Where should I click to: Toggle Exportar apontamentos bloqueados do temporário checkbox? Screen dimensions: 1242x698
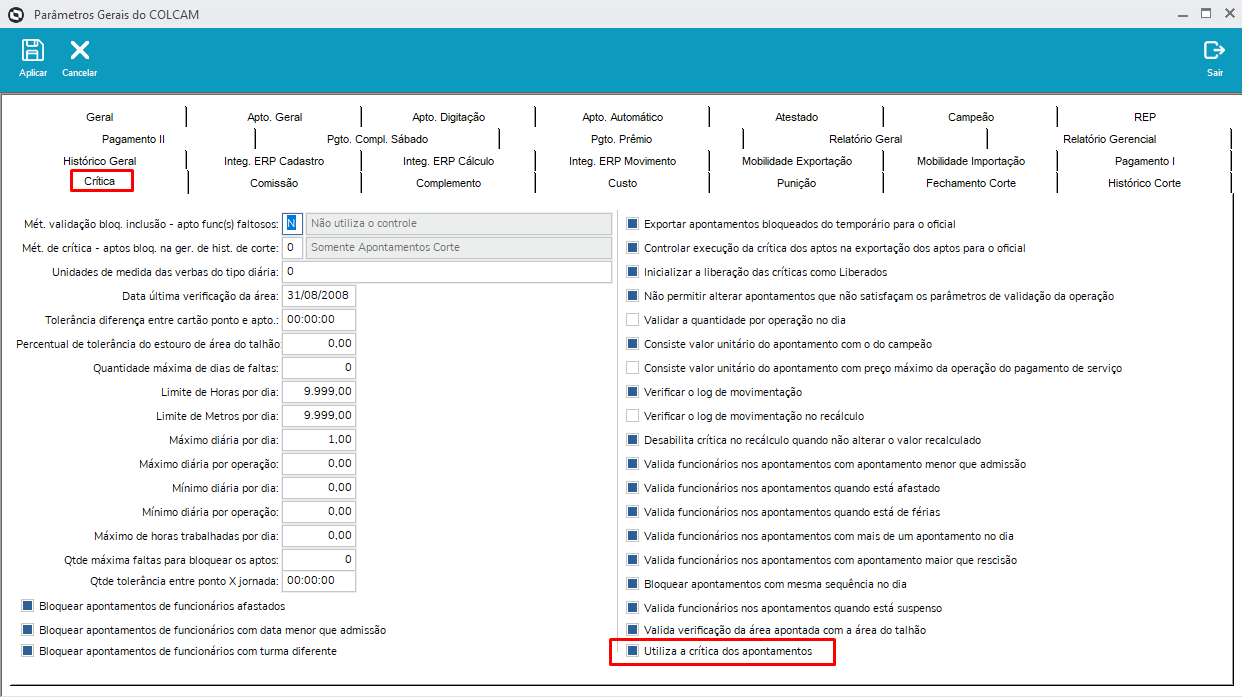click(x=632, y=224)
